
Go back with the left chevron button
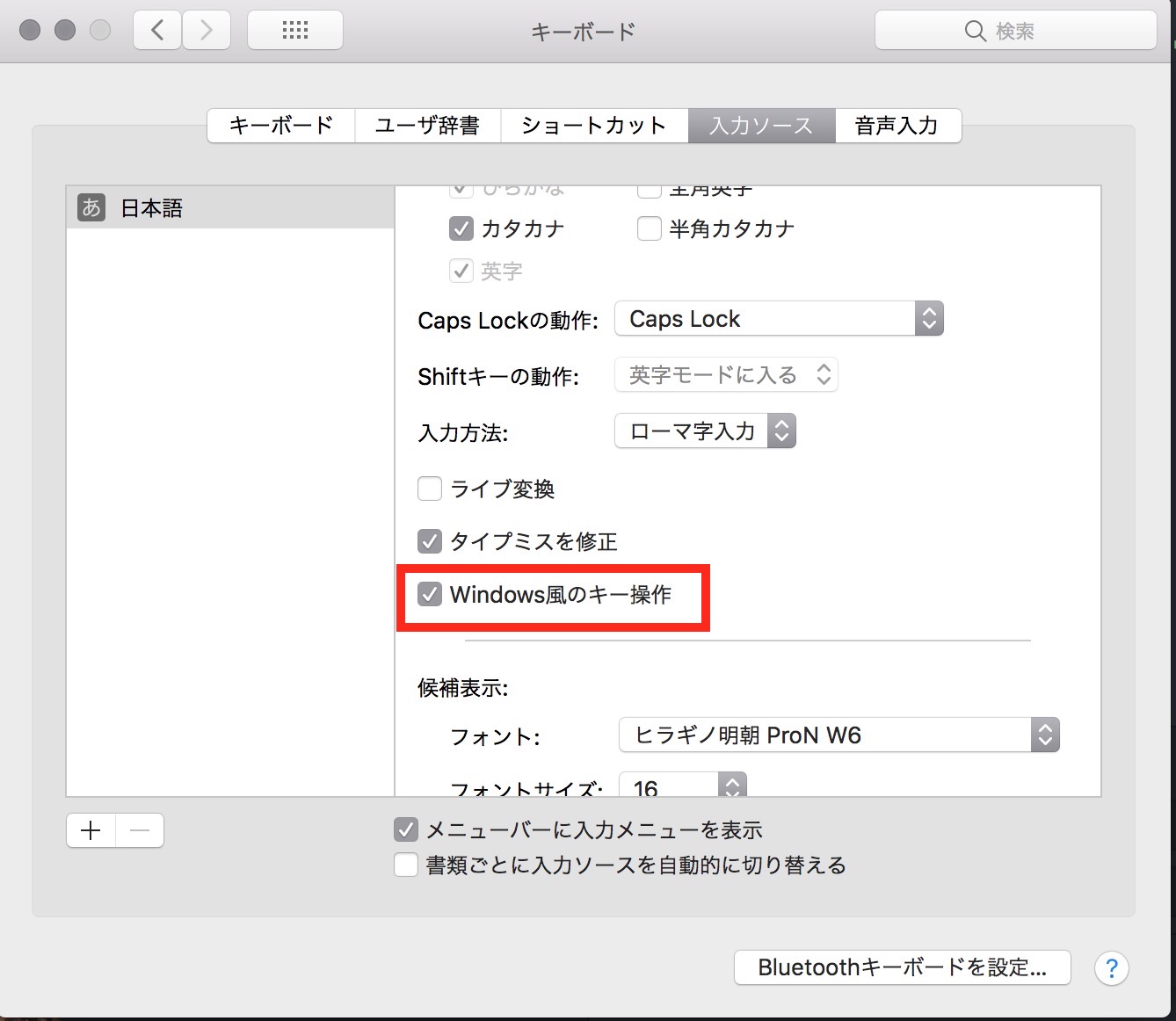[x=157, y=31]
